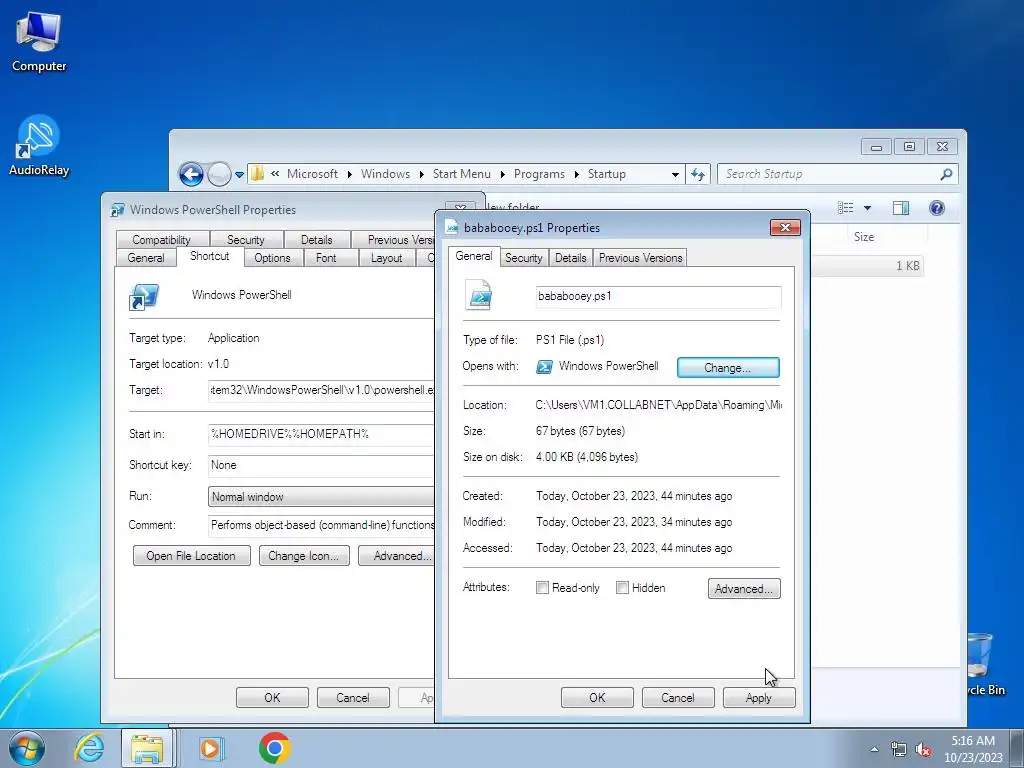Viewport: 1024px width, 768px height.
Task: Click the Start in text field
Action: [321, 434]
